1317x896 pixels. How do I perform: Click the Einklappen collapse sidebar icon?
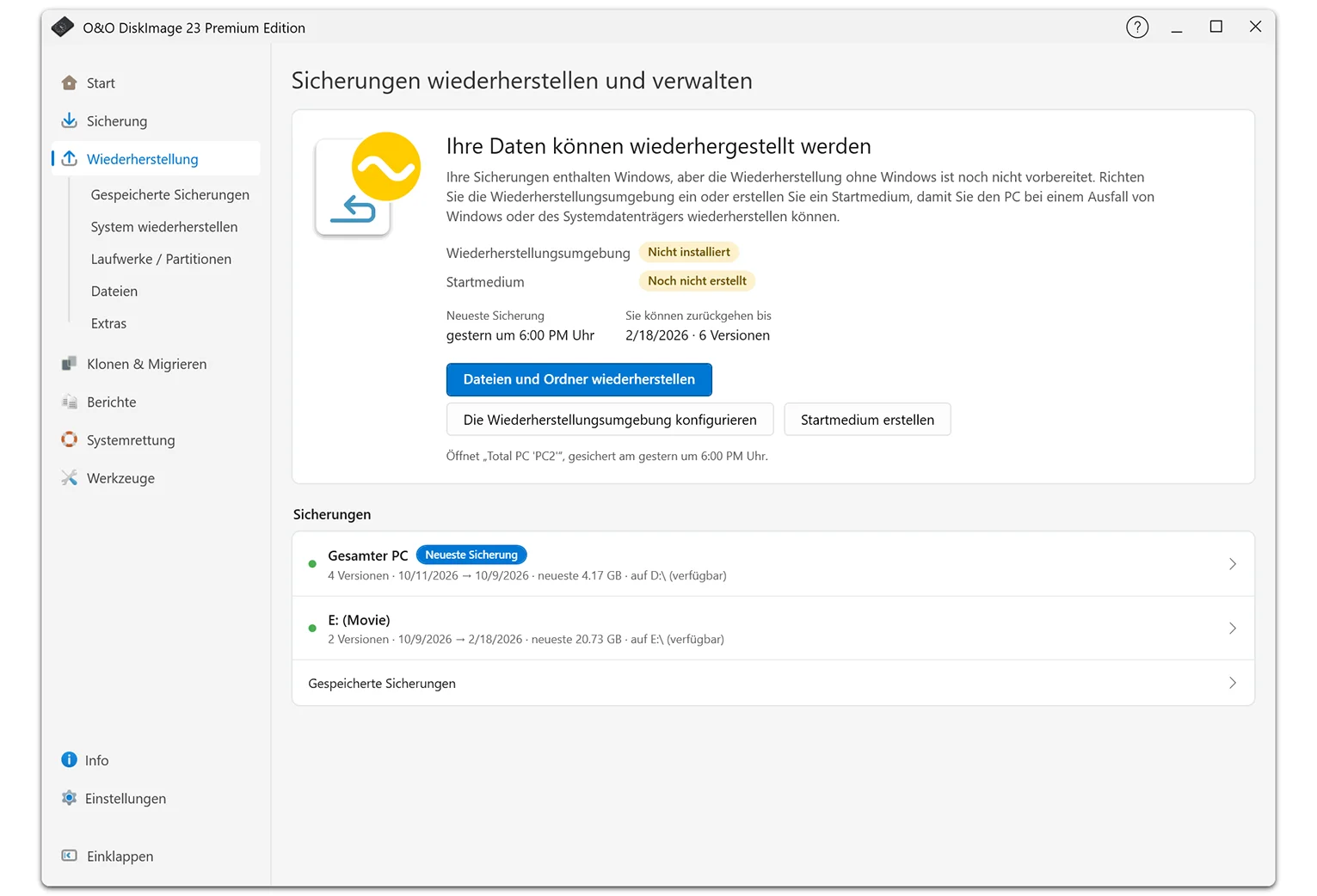click(x=70, y=856)
